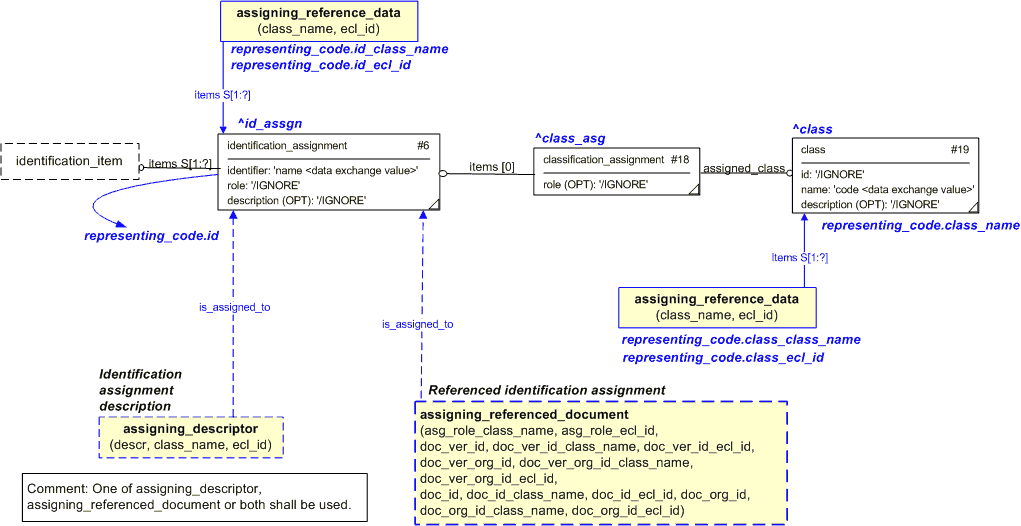1021x526 pixels.
Task: Click the assigning_reference_data box under class
Action: click(716, 307)
